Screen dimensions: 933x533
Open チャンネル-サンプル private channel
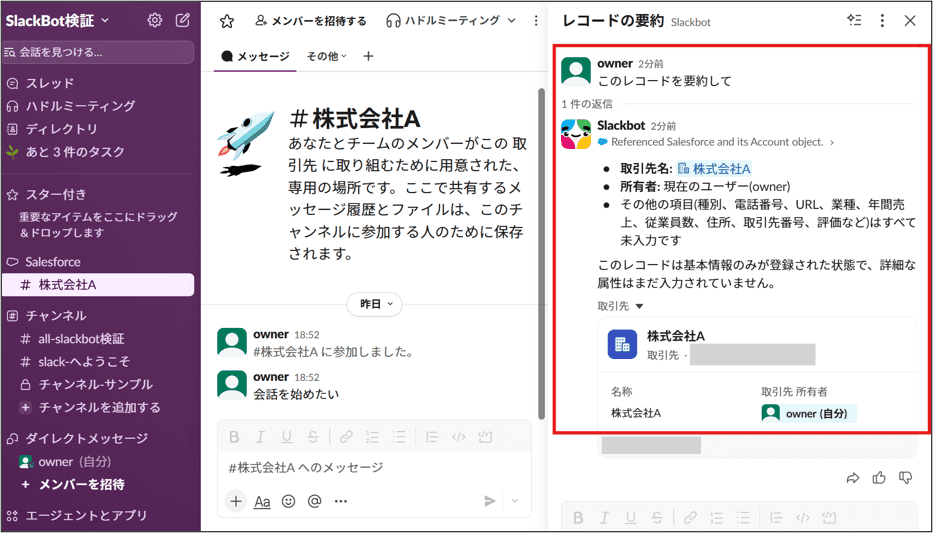click(x=98, y=385)
